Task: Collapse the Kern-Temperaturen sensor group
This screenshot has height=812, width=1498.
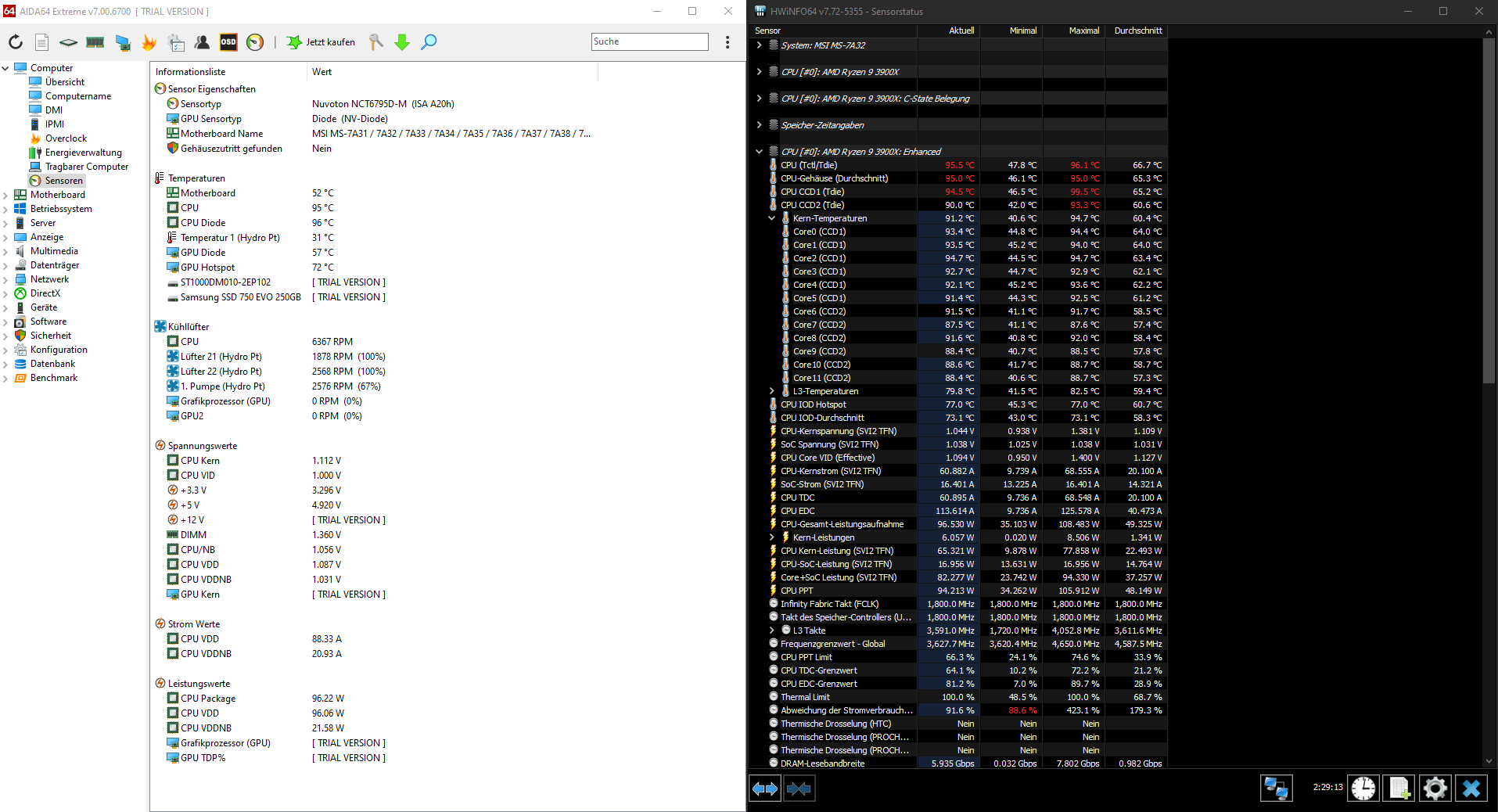Action: [771, 218]
